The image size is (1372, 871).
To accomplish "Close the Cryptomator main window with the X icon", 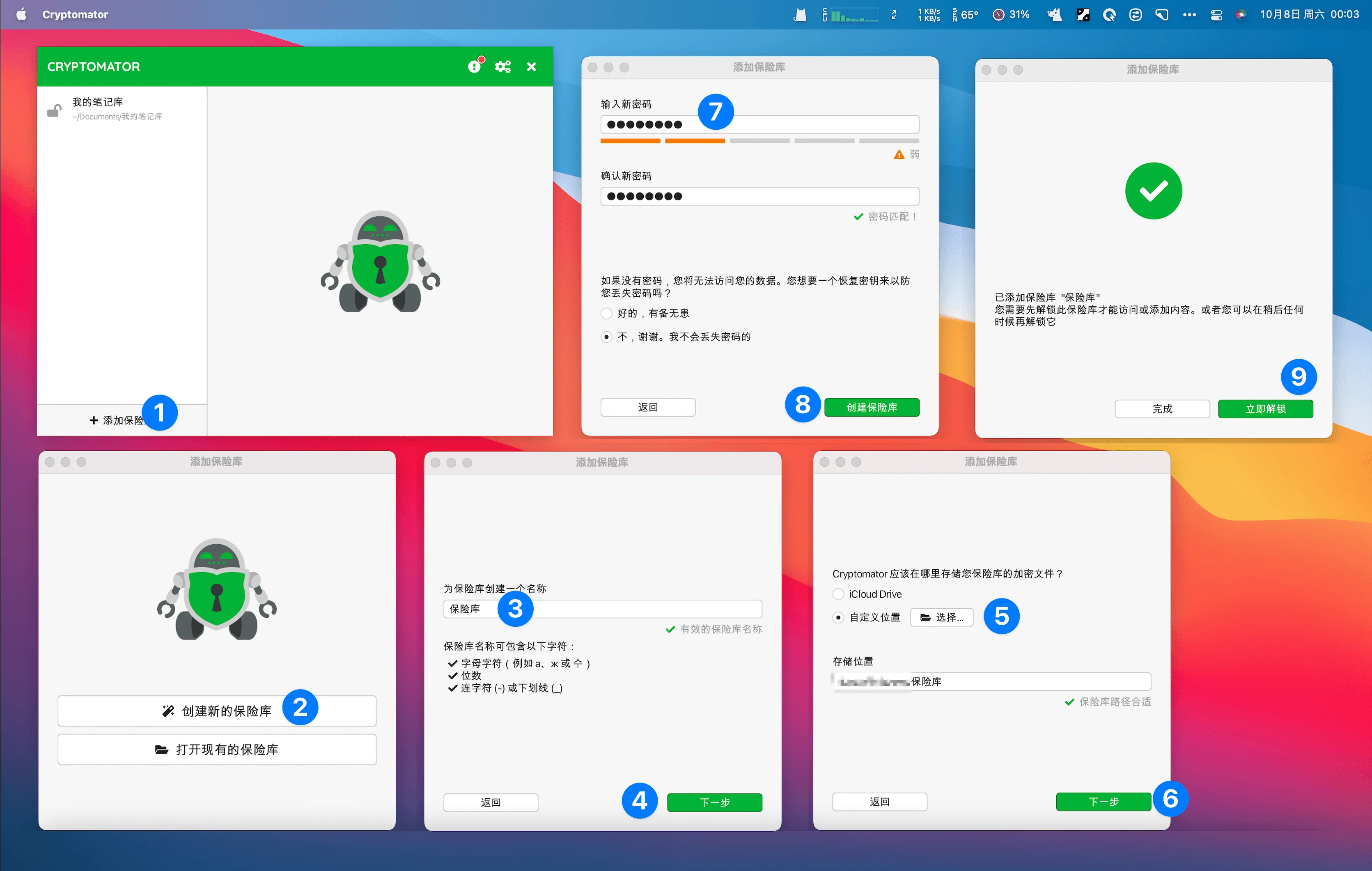I will point(532,66).
